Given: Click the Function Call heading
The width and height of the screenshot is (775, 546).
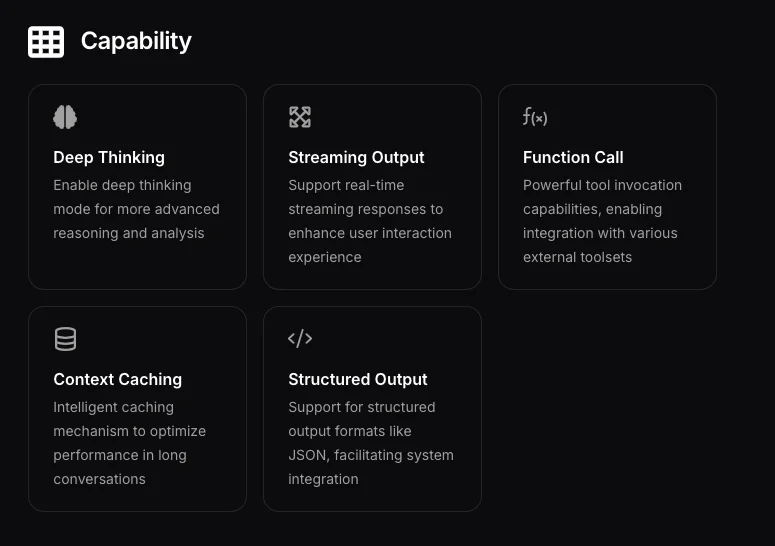Looking at the screenshot, I should coord(573,157).
